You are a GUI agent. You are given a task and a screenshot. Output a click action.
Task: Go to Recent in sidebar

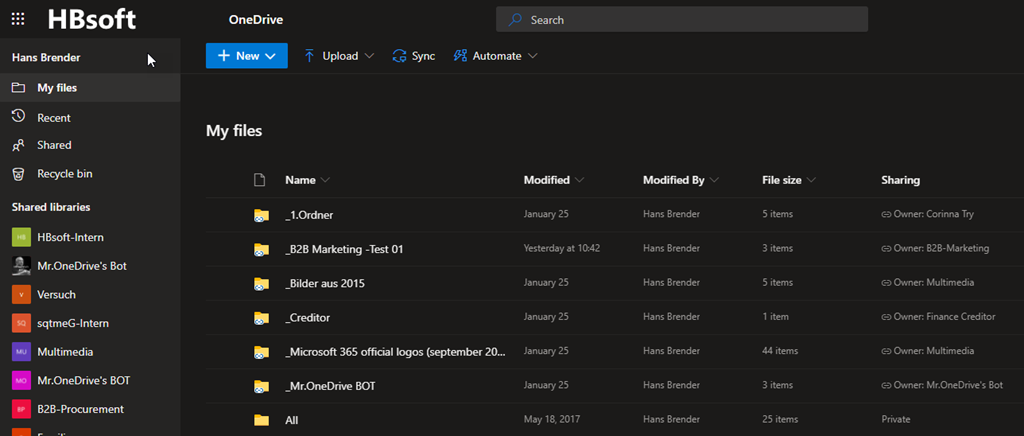[x=54, y=117]
